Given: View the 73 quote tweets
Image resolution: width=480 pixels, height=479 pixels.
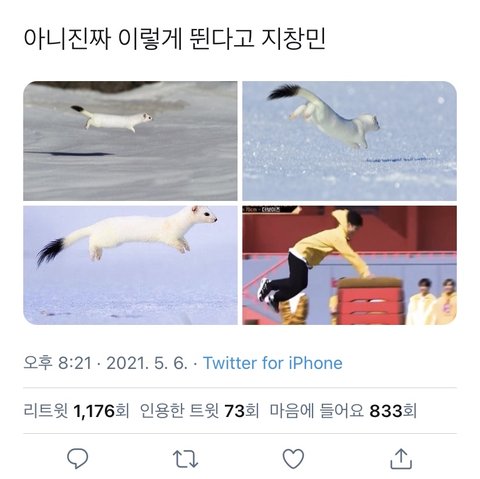Looking at the screenshot, I should click(x=199, y=411).
